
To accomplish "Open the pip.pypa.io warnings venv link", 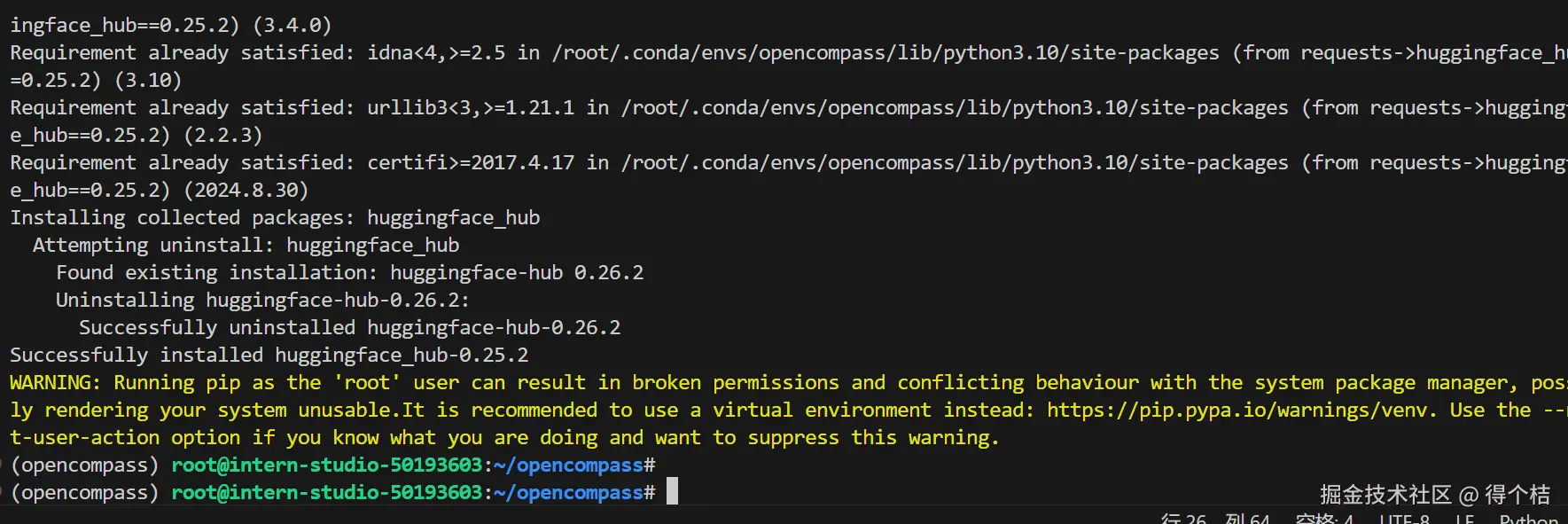I will pyautogui.click(x=1239, y=411).
